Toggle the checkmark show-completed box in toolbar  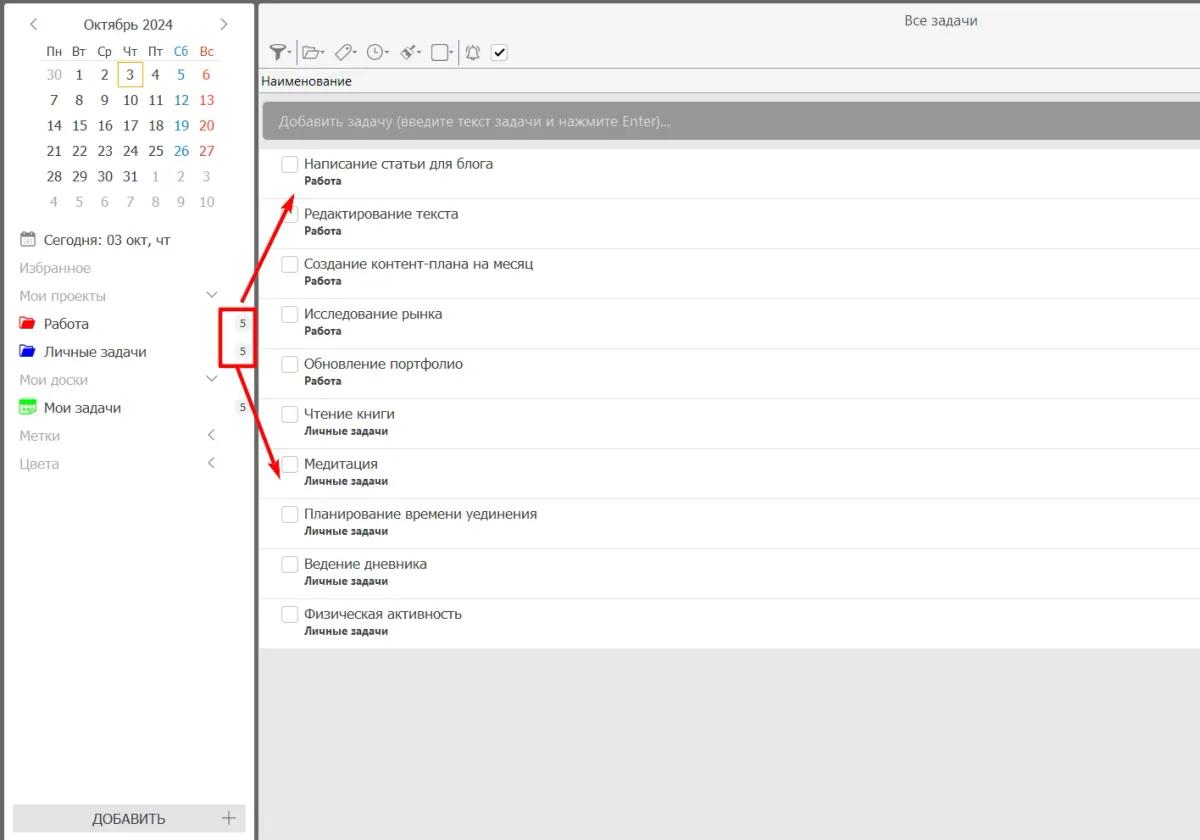[500, 53]
